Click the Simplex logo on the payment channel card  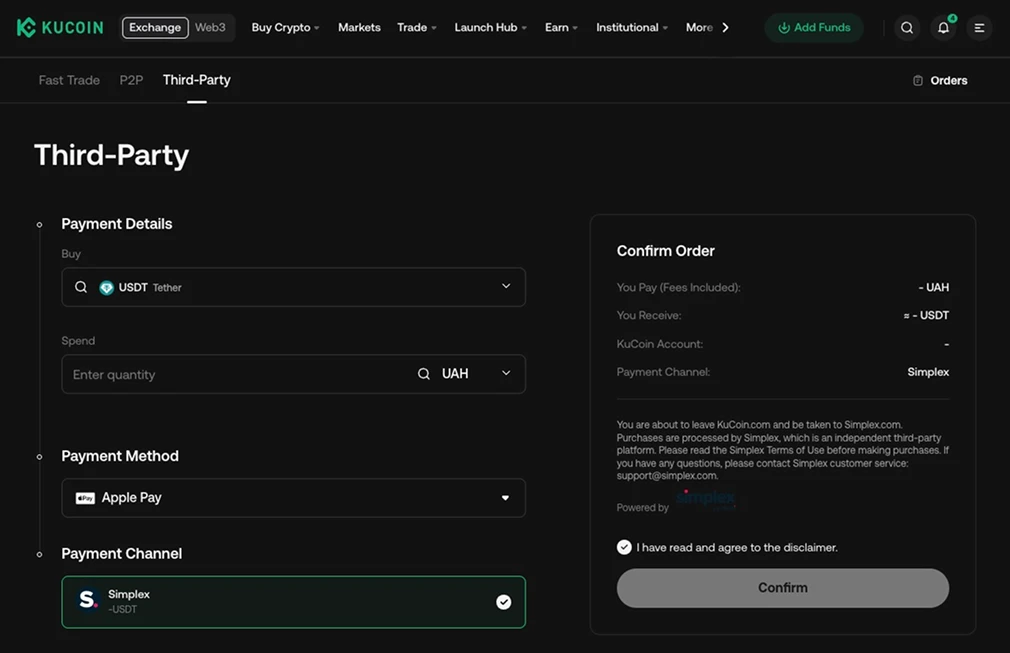88,600
